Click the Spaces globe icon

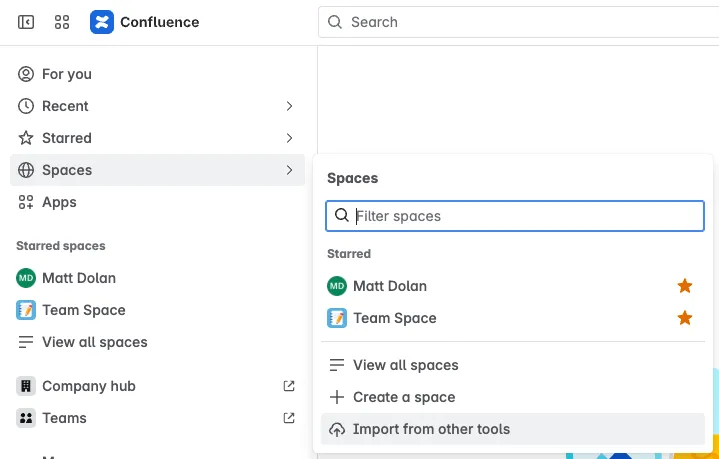pyautogui.click(x=26, y=170)
